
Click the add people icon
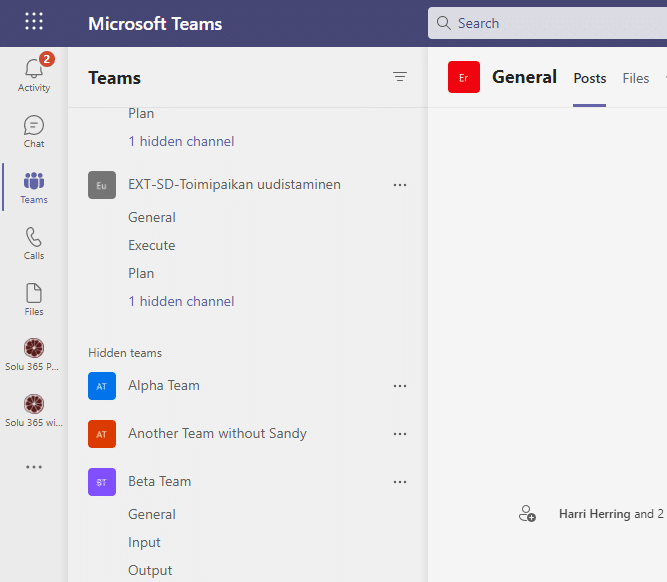pos(527,514)
